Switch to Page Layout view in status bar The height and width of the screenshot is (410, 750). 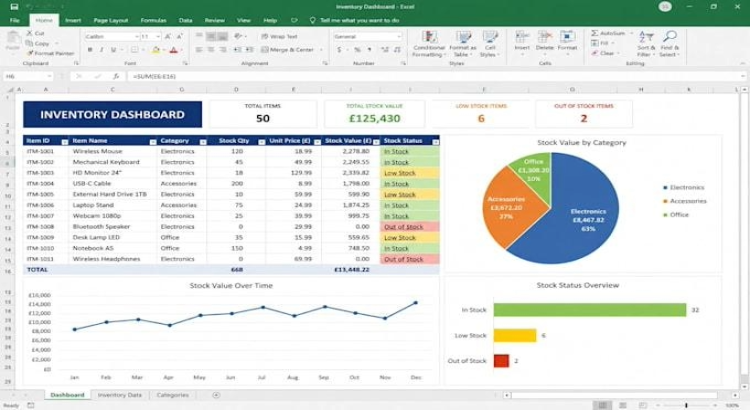(623, 406)
